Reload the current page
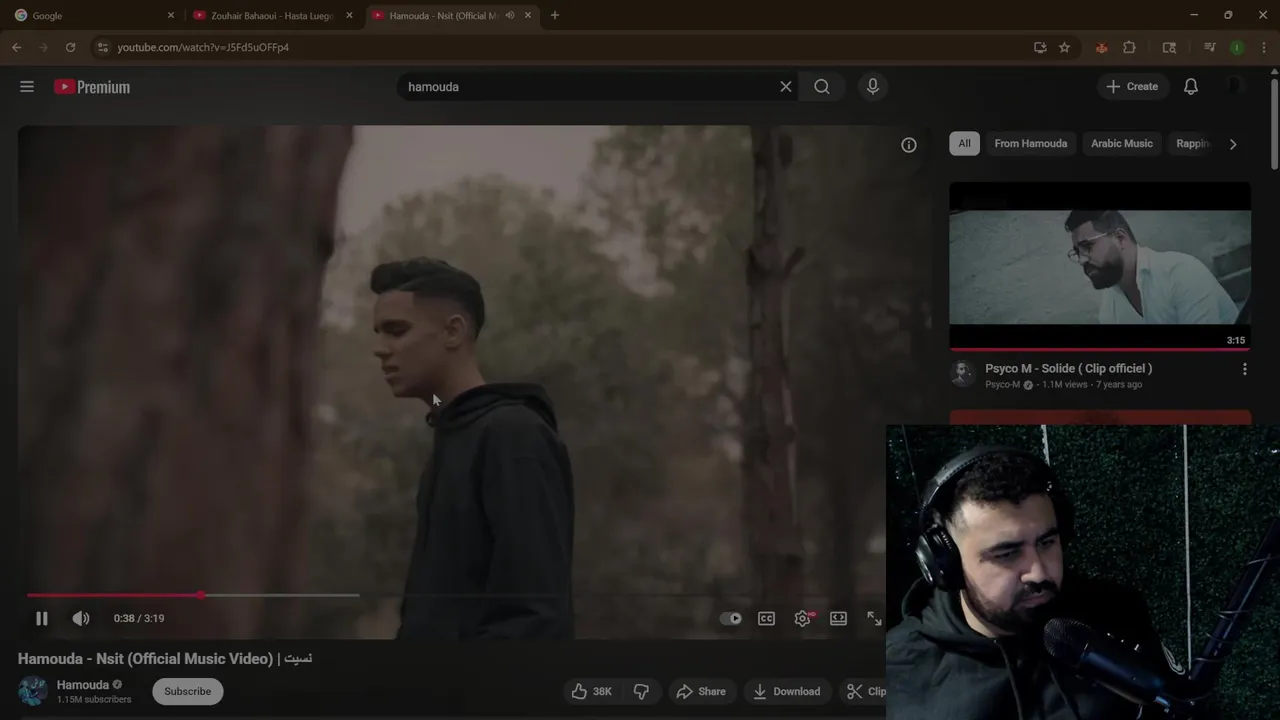 click(x=70, y=47)
